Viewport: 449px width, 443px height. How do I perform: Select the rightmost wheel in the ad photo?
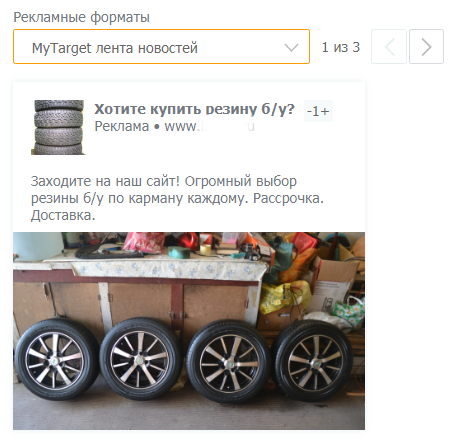[313, 361]
